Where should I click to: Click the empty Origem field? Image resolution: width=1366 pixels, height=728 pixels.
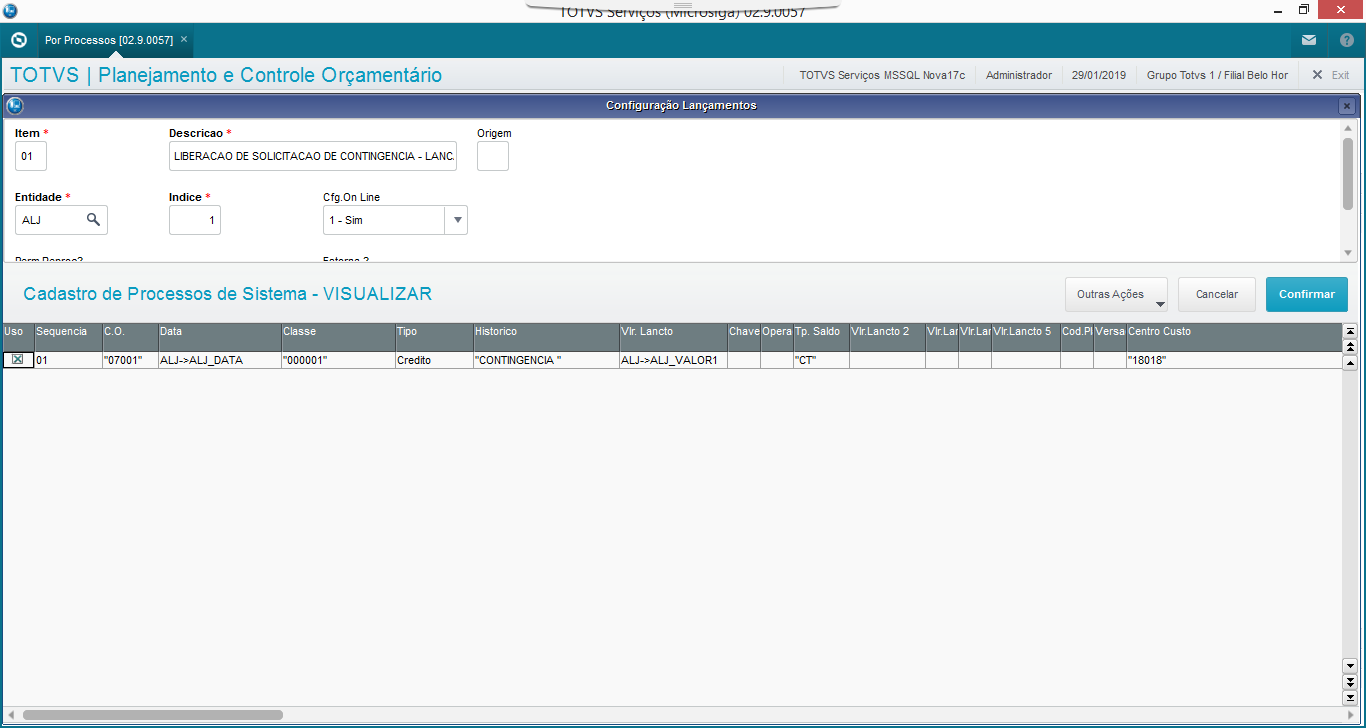[493, 156]
